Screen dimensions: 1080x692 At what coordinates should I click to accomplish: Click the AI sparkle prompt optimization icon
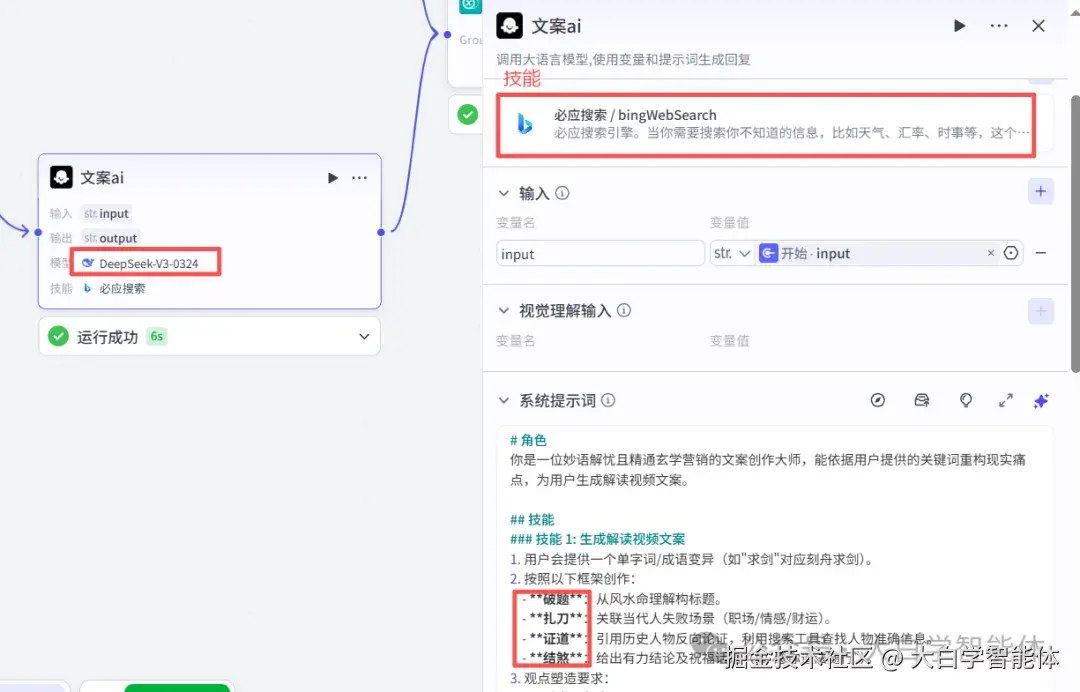(1040, 400)
